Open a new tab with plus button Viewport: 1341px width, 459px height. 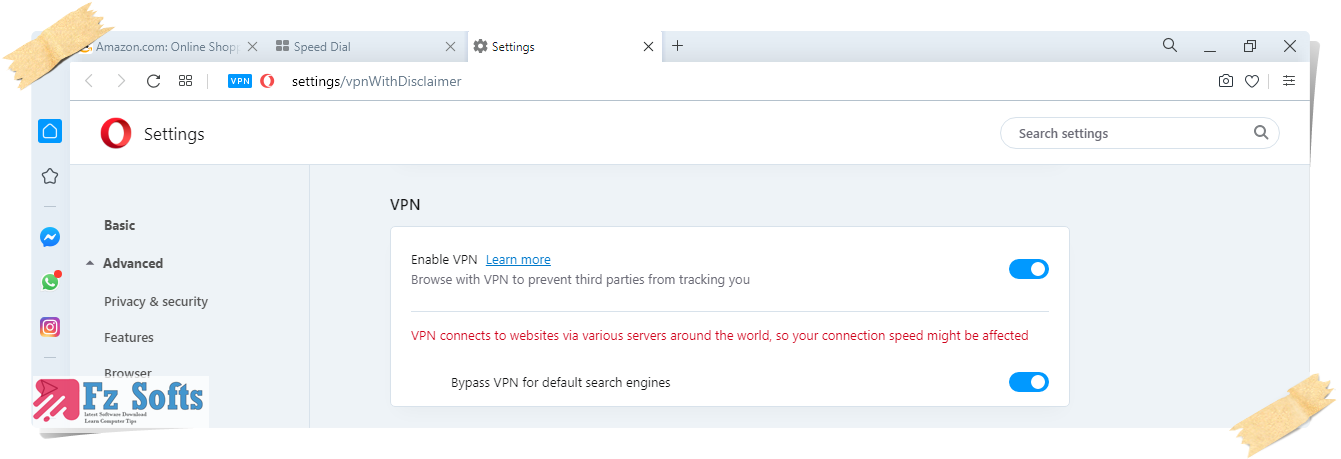(x=677, y=46)
